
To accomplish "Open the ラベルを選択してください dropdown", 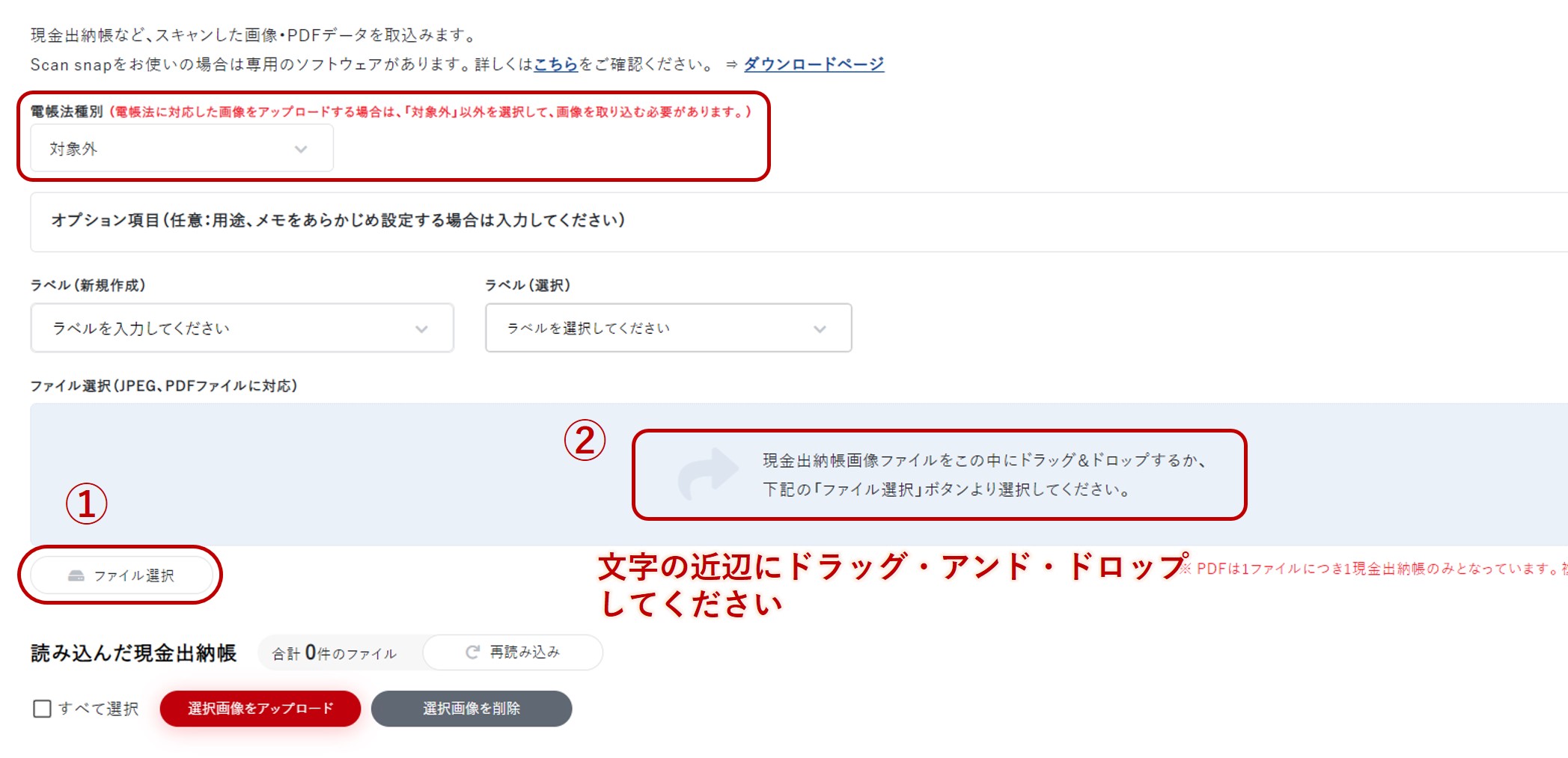I will pyautogui.click(x=668, y=328).
